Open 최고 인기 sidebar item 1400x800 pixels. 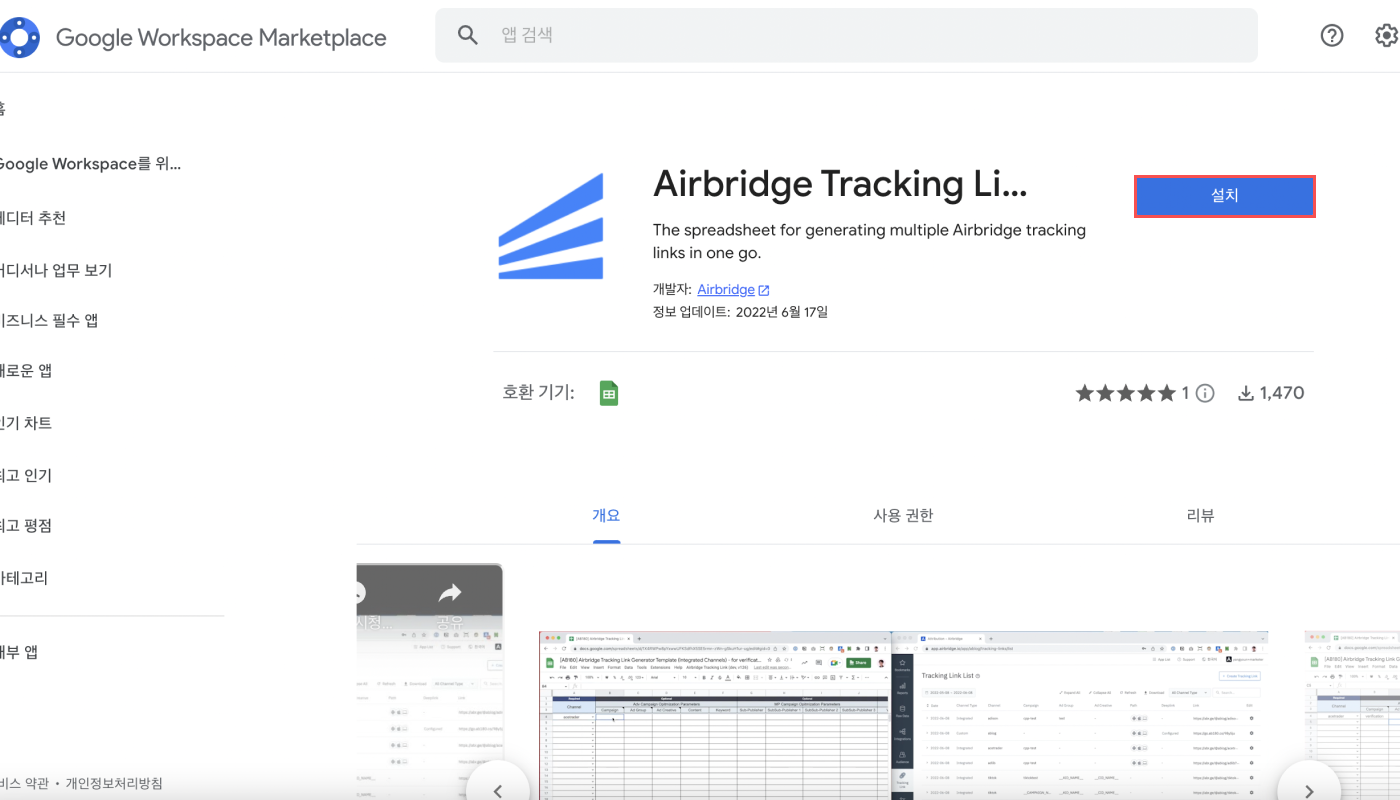[x=26, y=475]
